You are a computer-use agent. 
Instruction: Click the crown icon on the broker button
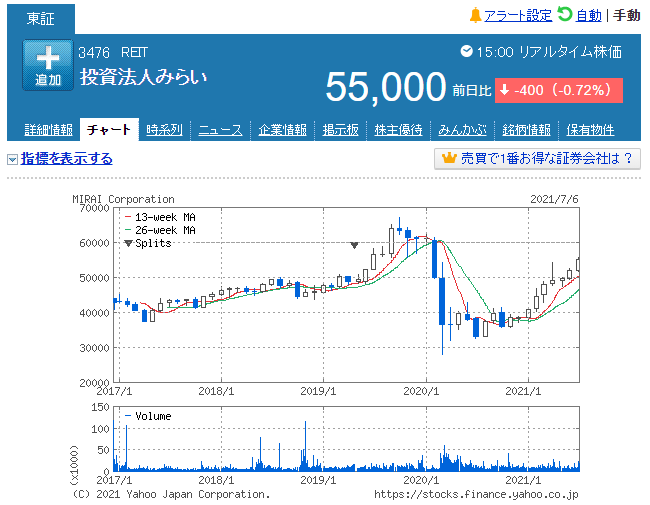(449, 158)
